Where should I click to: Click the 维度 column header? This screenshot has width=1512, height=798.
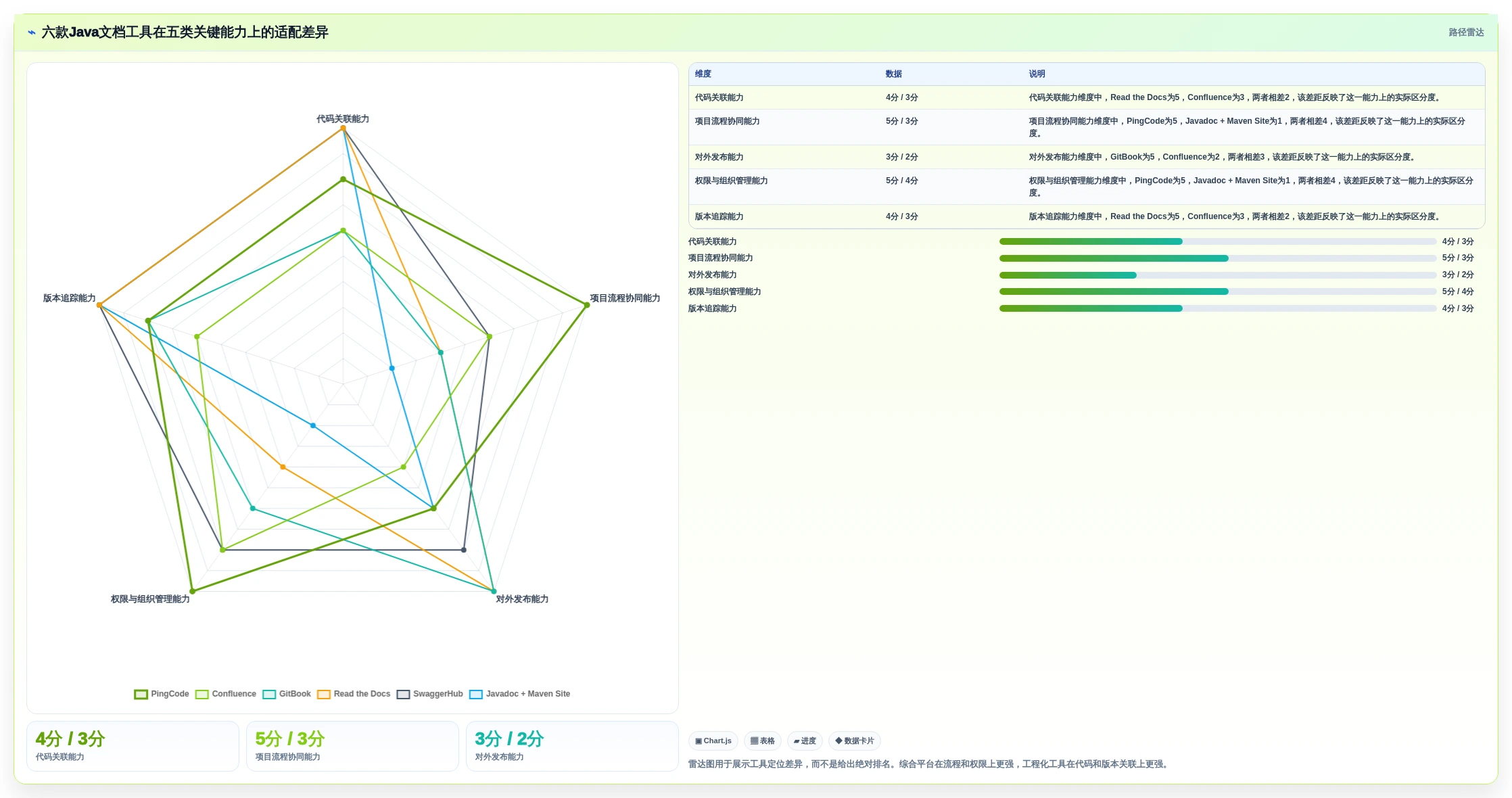click(703, 74)
